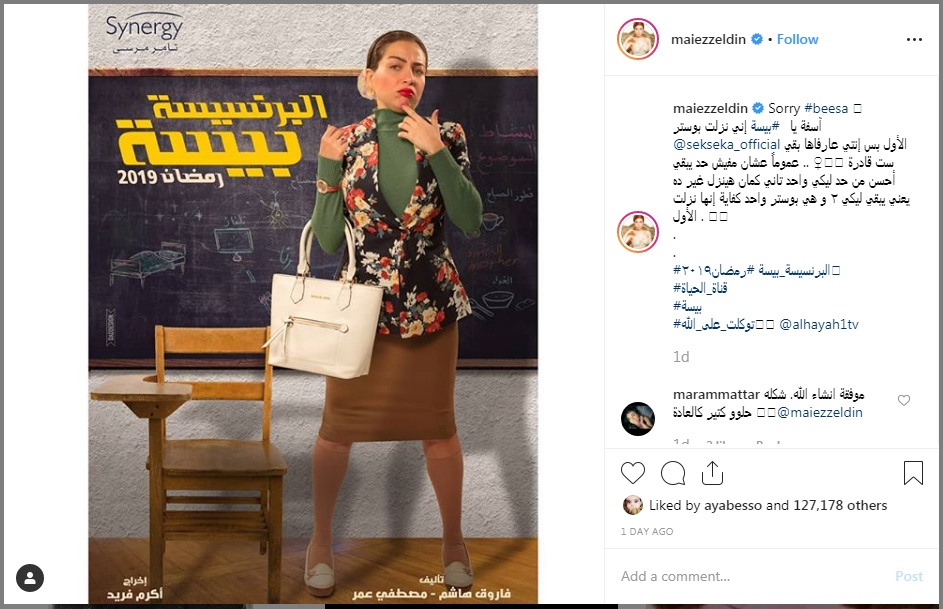Open maiezzeldin avatar beside the caption
Viewport: 943px width, 609px height.
point(638,232)
